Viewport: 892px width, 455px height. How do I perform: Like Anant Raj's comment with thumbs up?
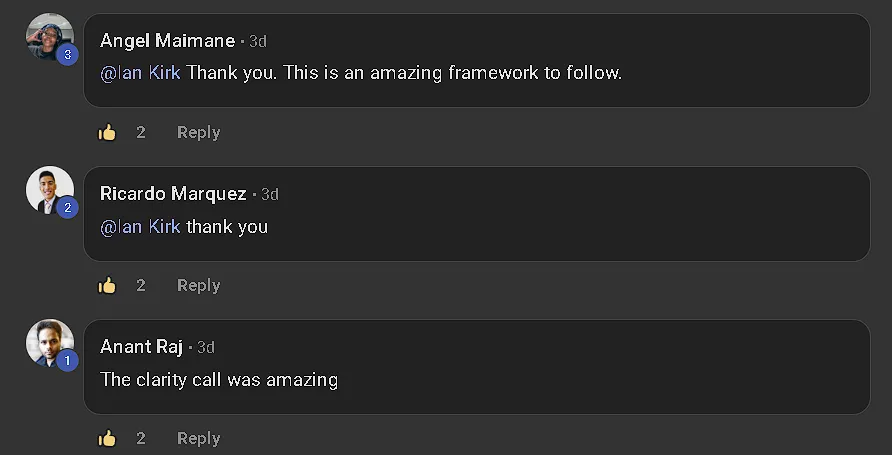107,439
